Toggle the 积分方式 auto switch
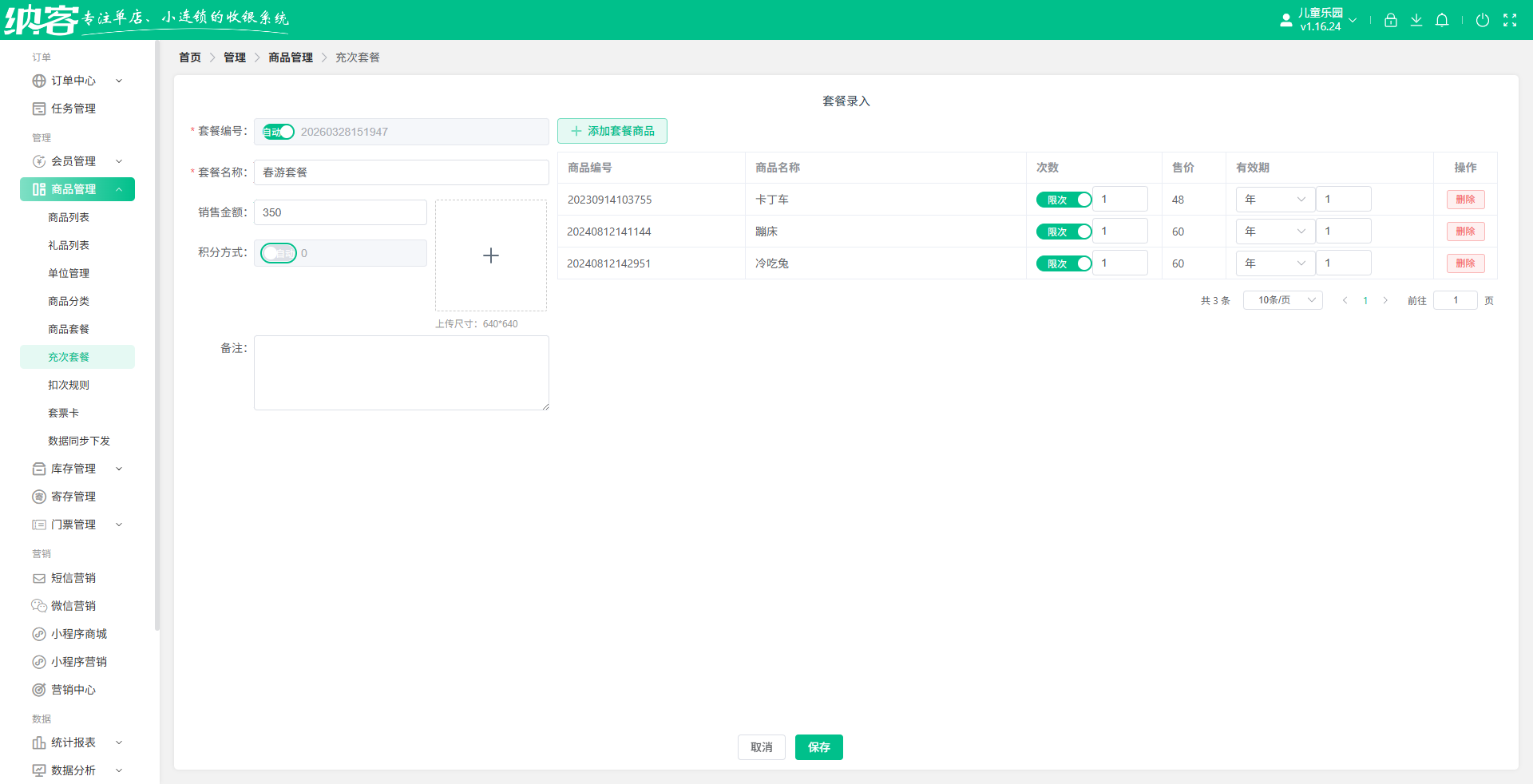Screen dimensions: 1533x784 tap(279, 253)
